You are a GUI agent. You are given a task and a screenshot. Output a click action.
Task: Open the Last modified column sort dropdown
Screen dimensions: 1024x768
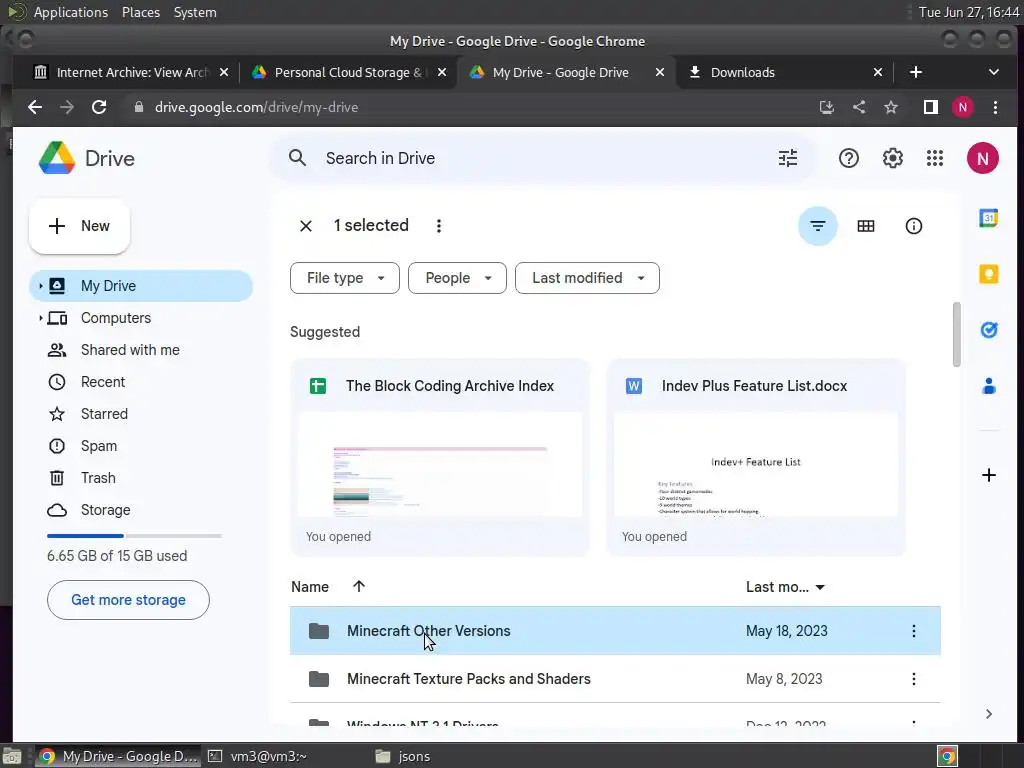click(x=820, y=587)
